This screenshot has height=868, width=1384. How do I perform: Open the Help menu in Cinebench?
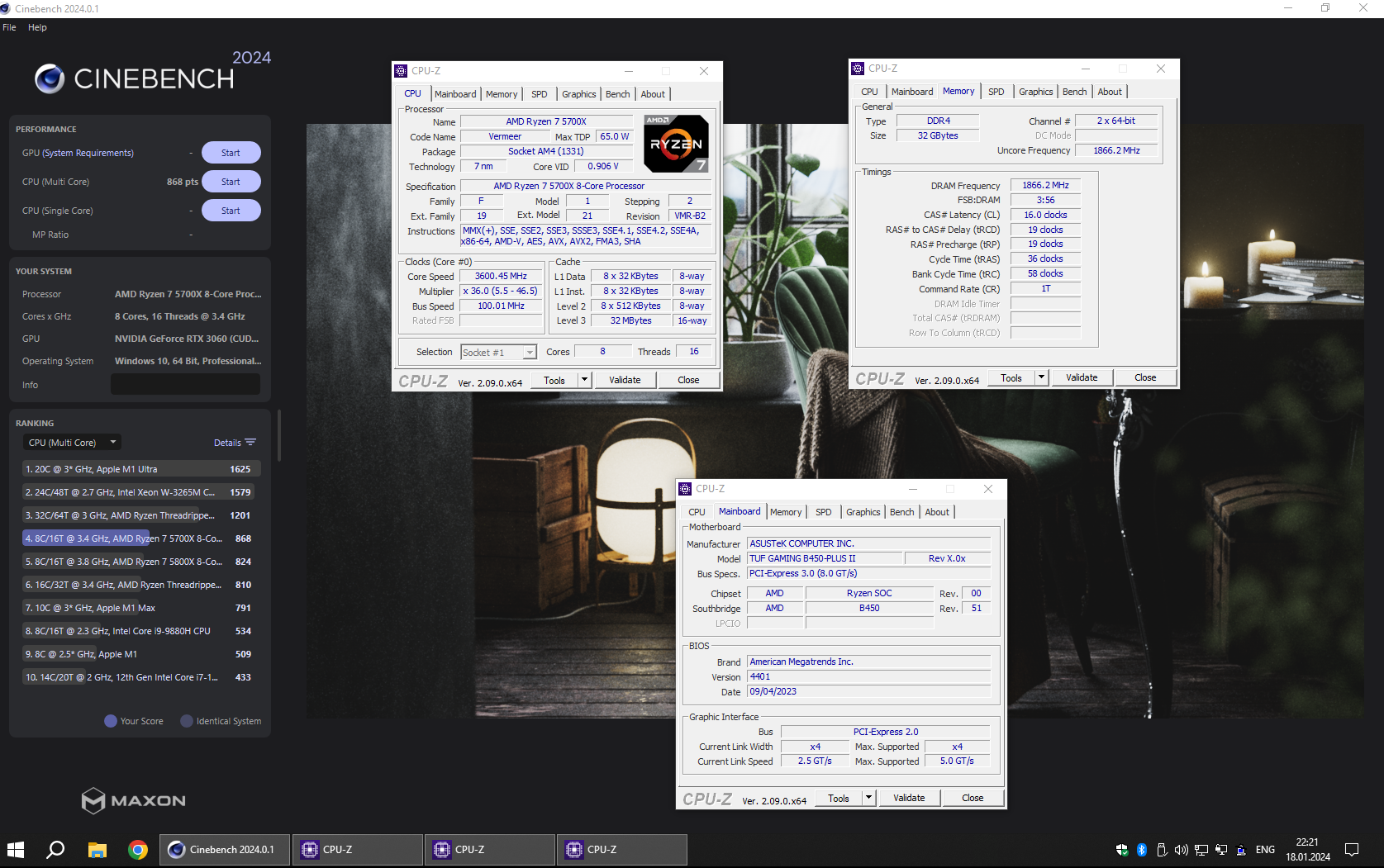[x=37, y=27]
